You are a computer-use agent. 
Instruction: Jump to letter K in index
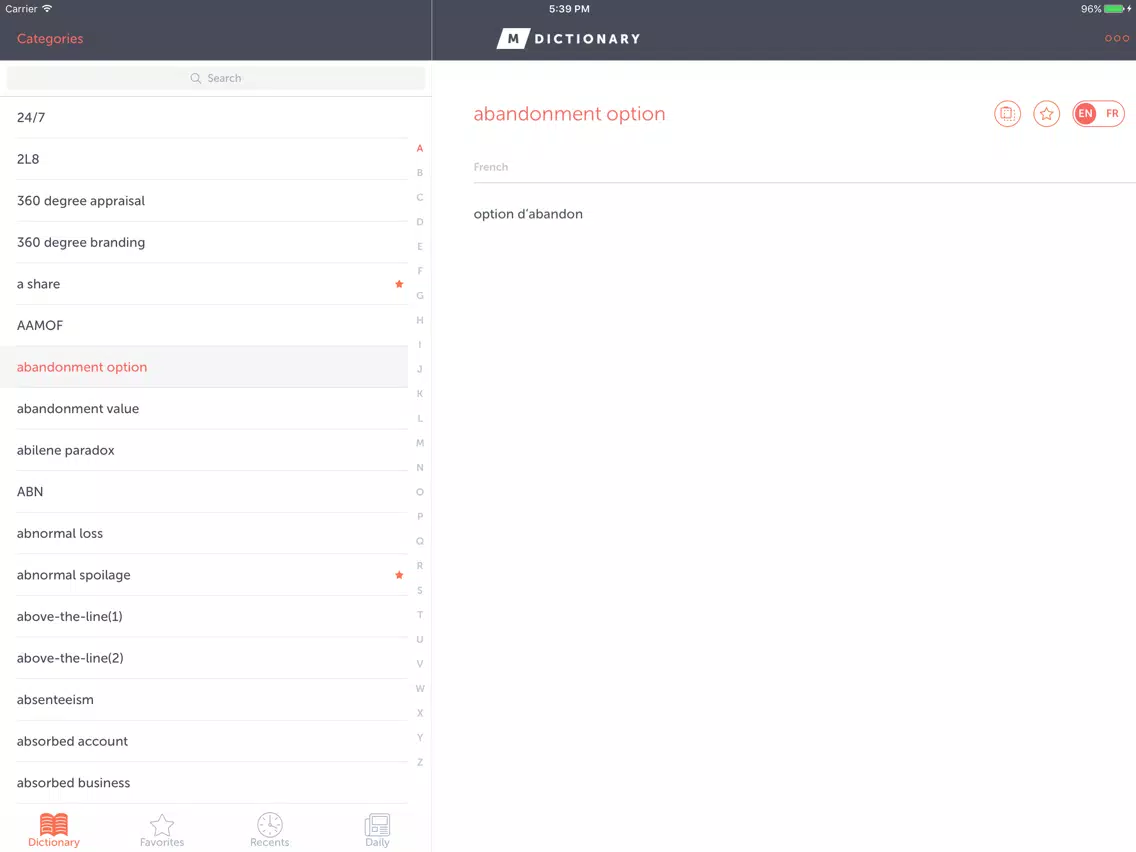tap(419, 394)
